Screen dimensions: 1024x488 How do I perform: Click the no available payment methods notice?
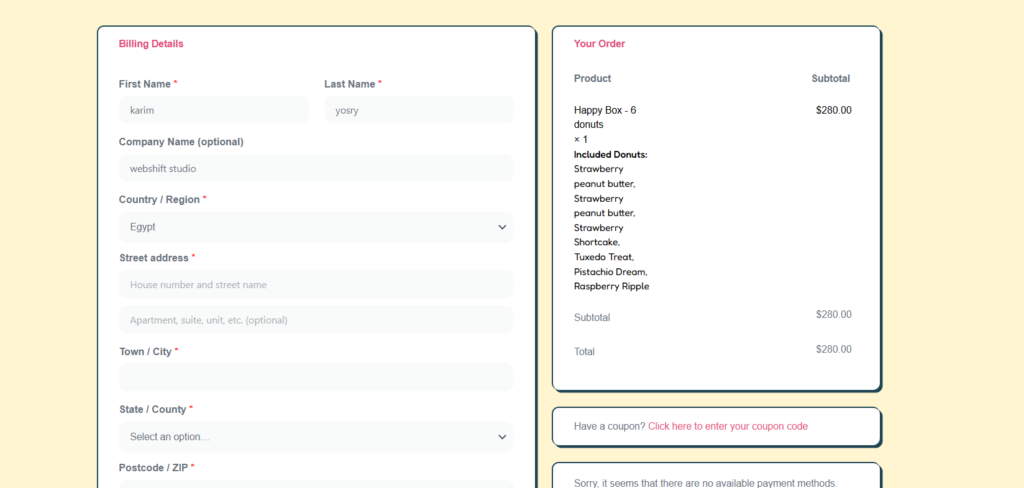705,483
